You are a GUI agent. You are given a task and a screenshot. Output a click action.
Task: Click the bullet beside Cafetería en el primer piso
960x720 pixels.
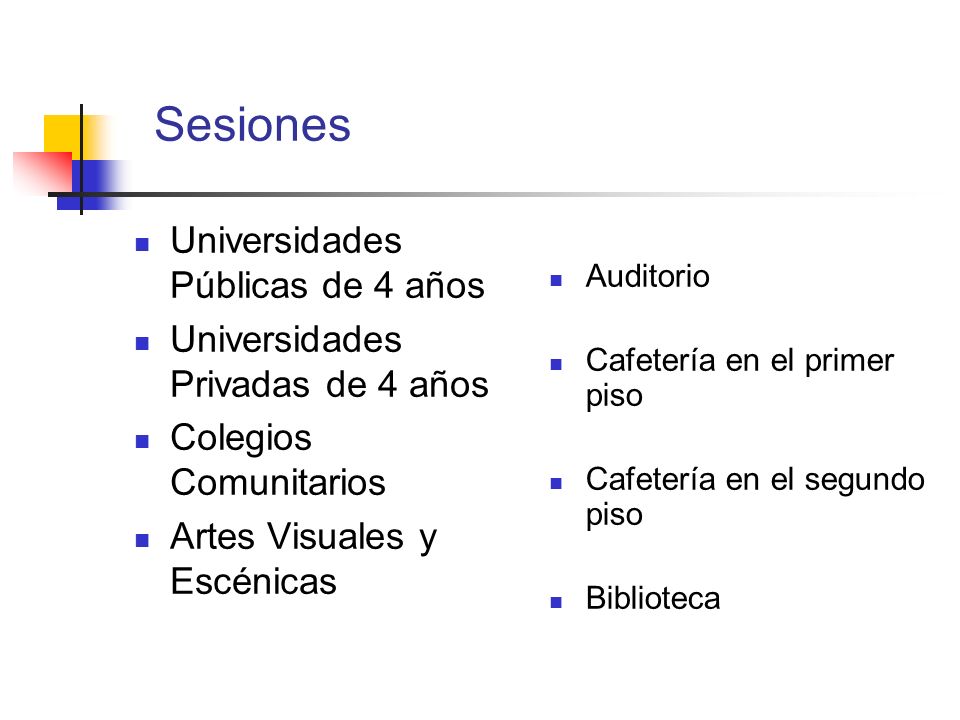click(x=556, y=365)
